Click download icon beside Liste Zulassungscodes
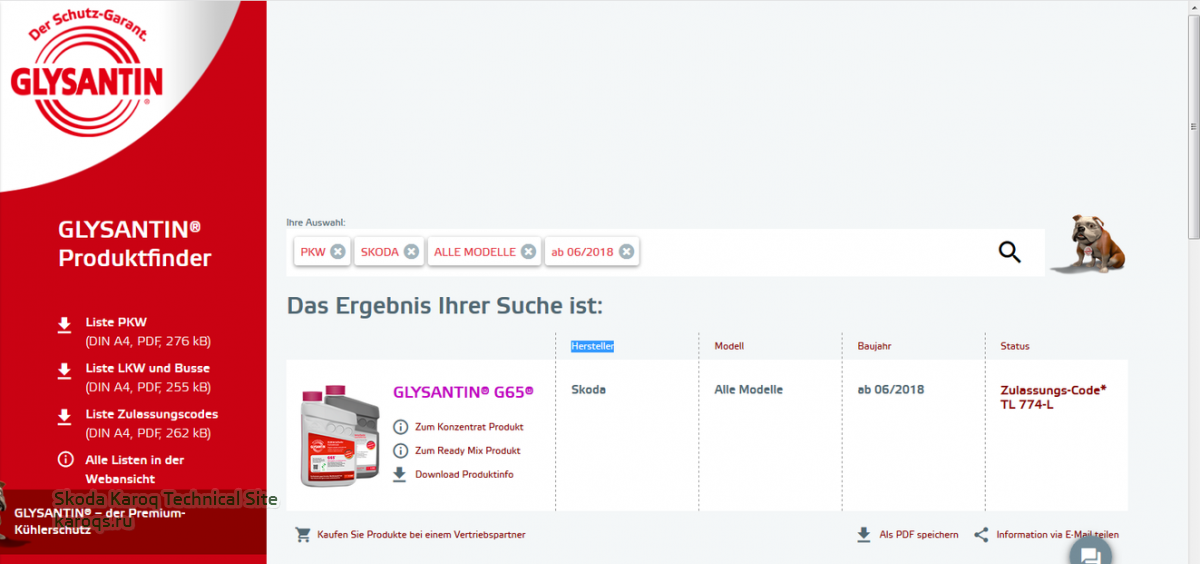 click(65, 416)
